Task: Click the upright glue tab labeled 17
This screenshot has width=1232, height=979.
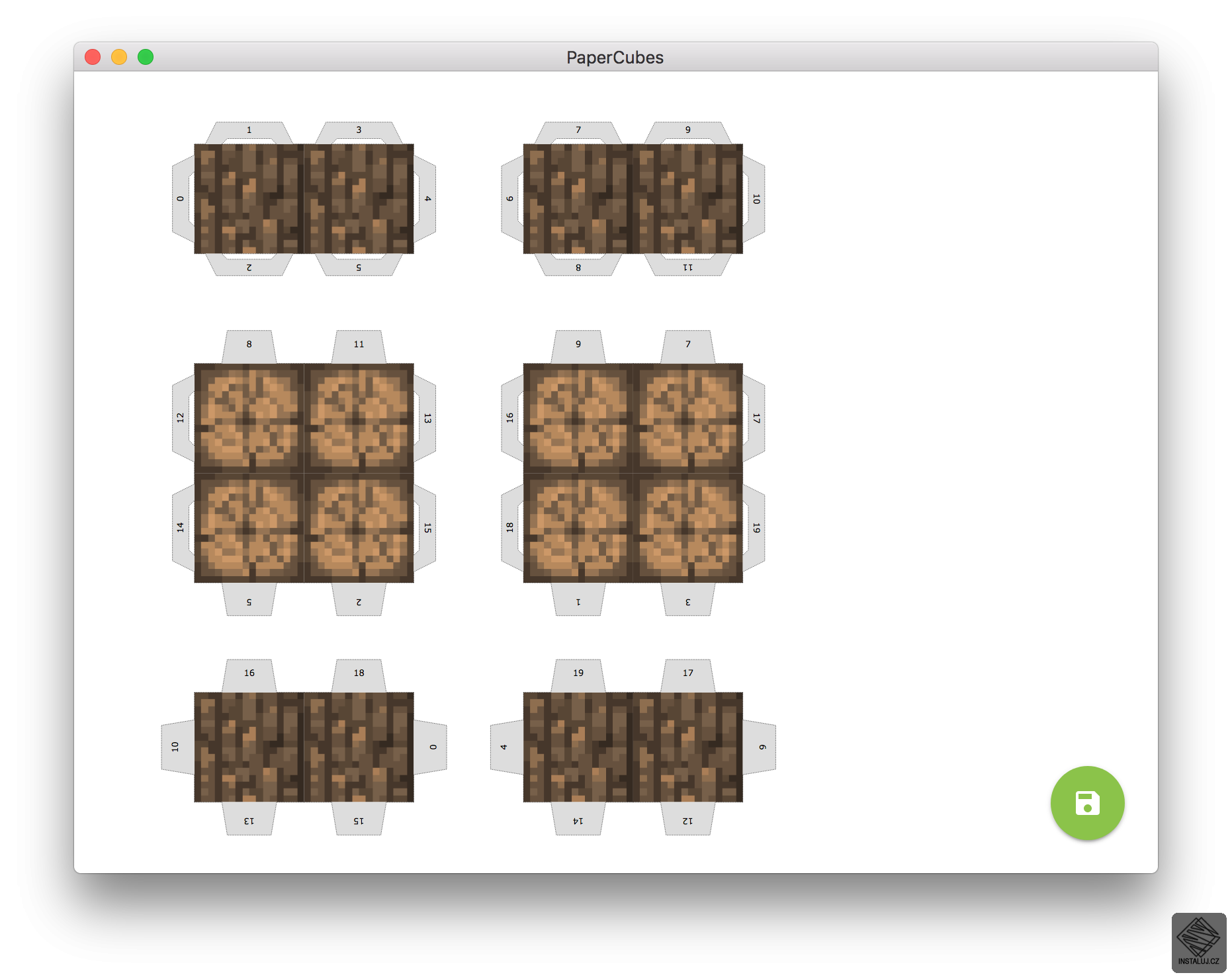Action: click(x=688, y=675)
